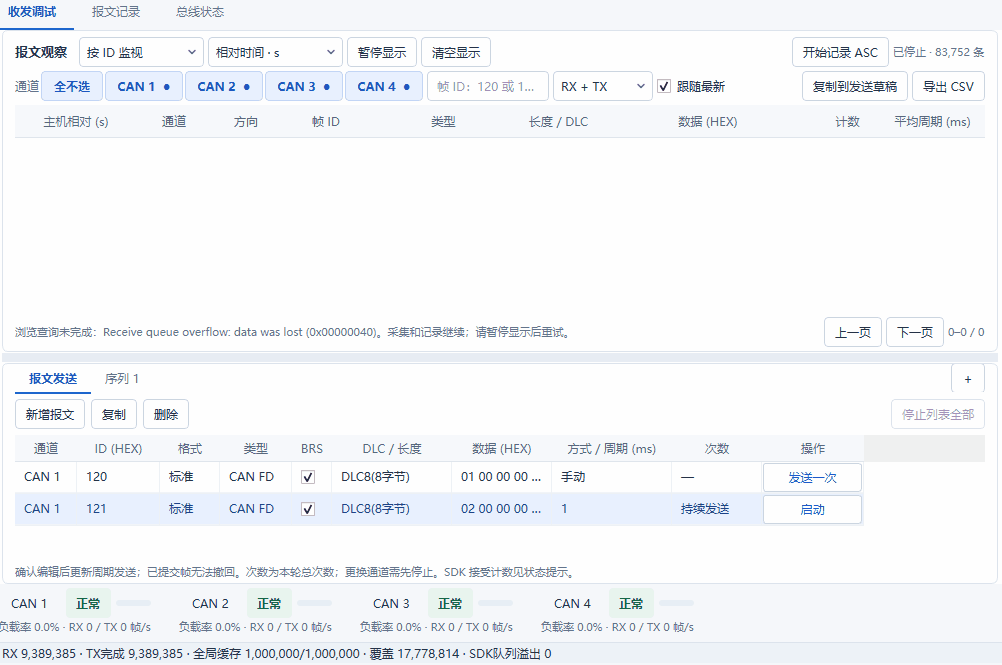Click the CAN 1 正常 status badge

88,604
